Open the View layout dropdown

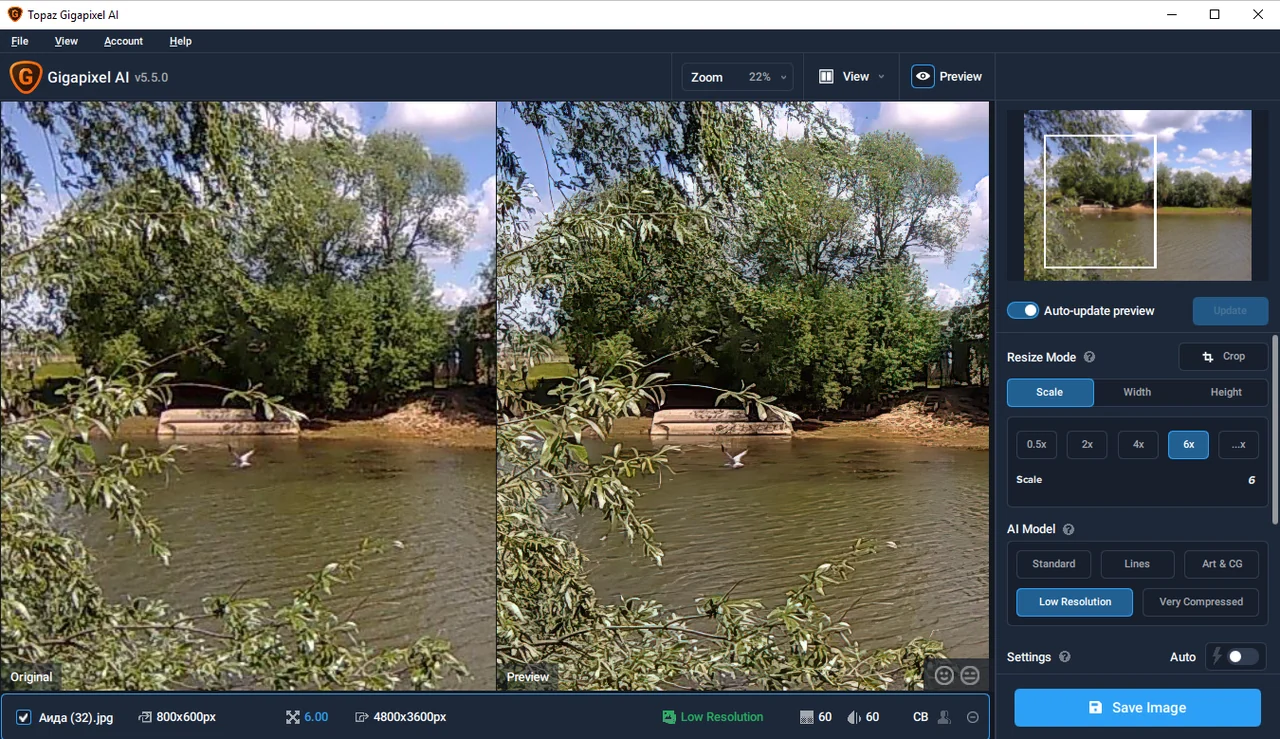[x=852, y=76]
